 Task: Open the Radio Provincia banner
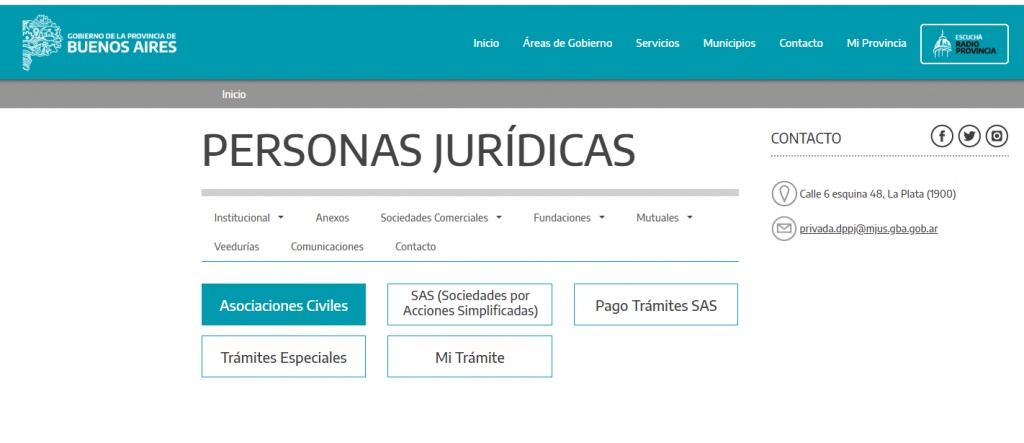pos(964,44)
